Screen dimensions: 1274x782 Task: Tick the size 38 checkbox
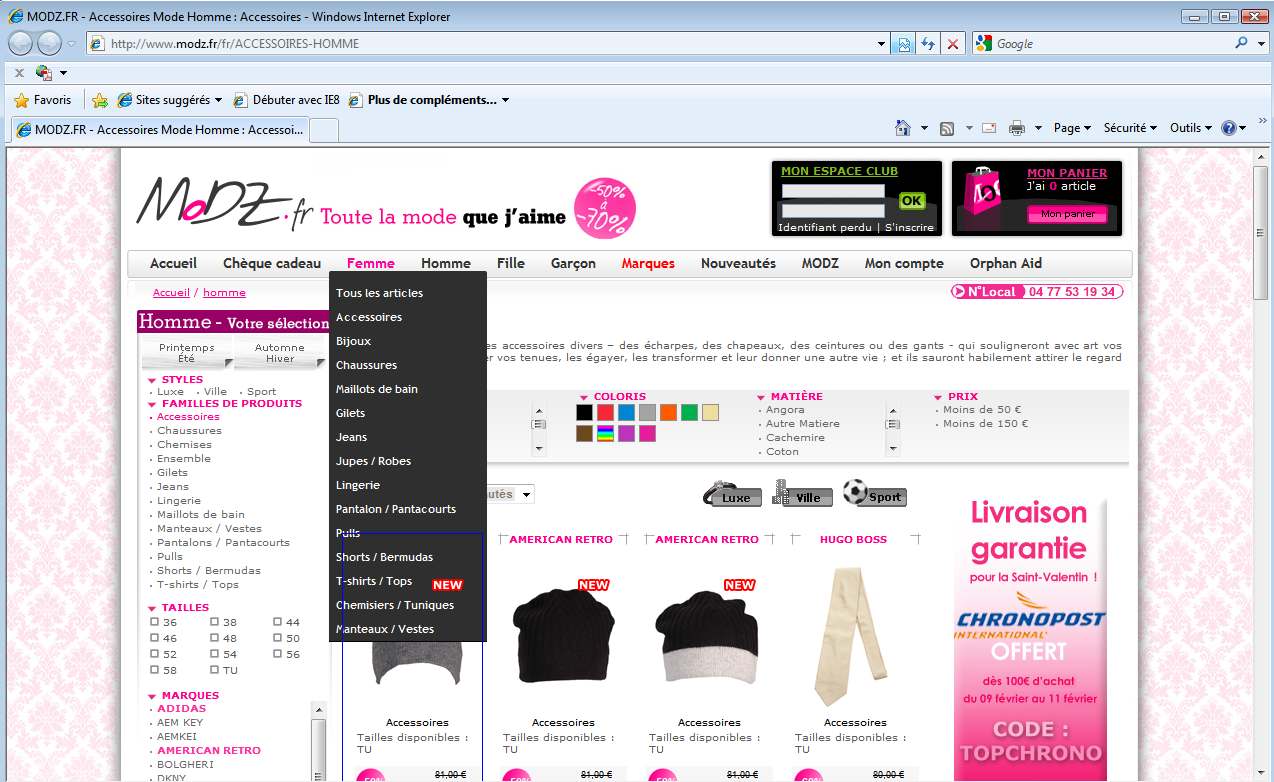214,622
